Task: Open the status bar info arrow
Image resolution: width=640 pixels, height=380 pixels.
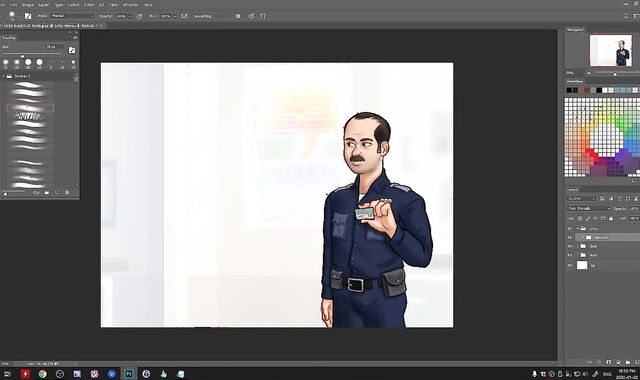Action: (x=75, y=363)
